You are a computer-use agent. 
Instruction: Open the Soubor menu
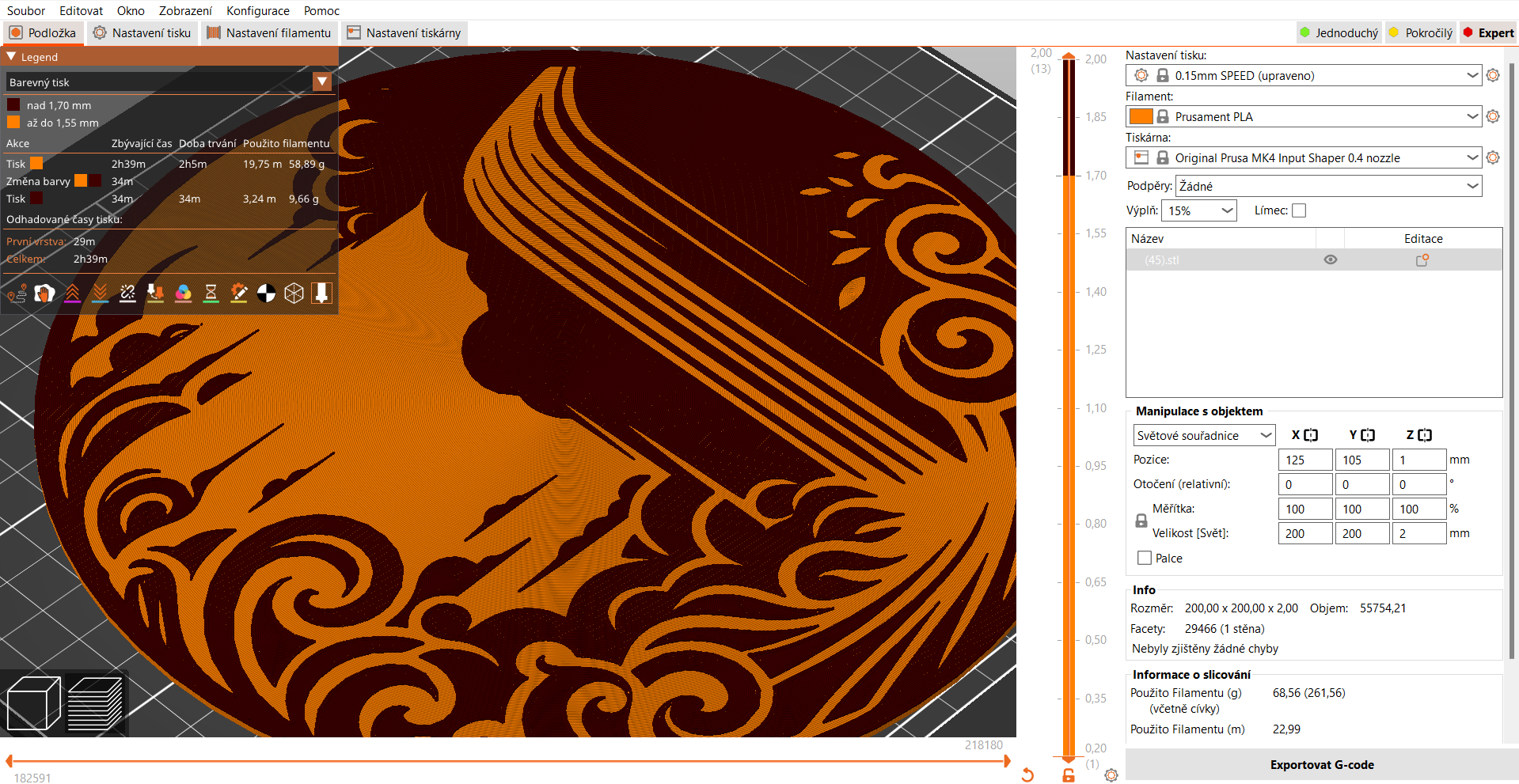[x=26, y=10]
